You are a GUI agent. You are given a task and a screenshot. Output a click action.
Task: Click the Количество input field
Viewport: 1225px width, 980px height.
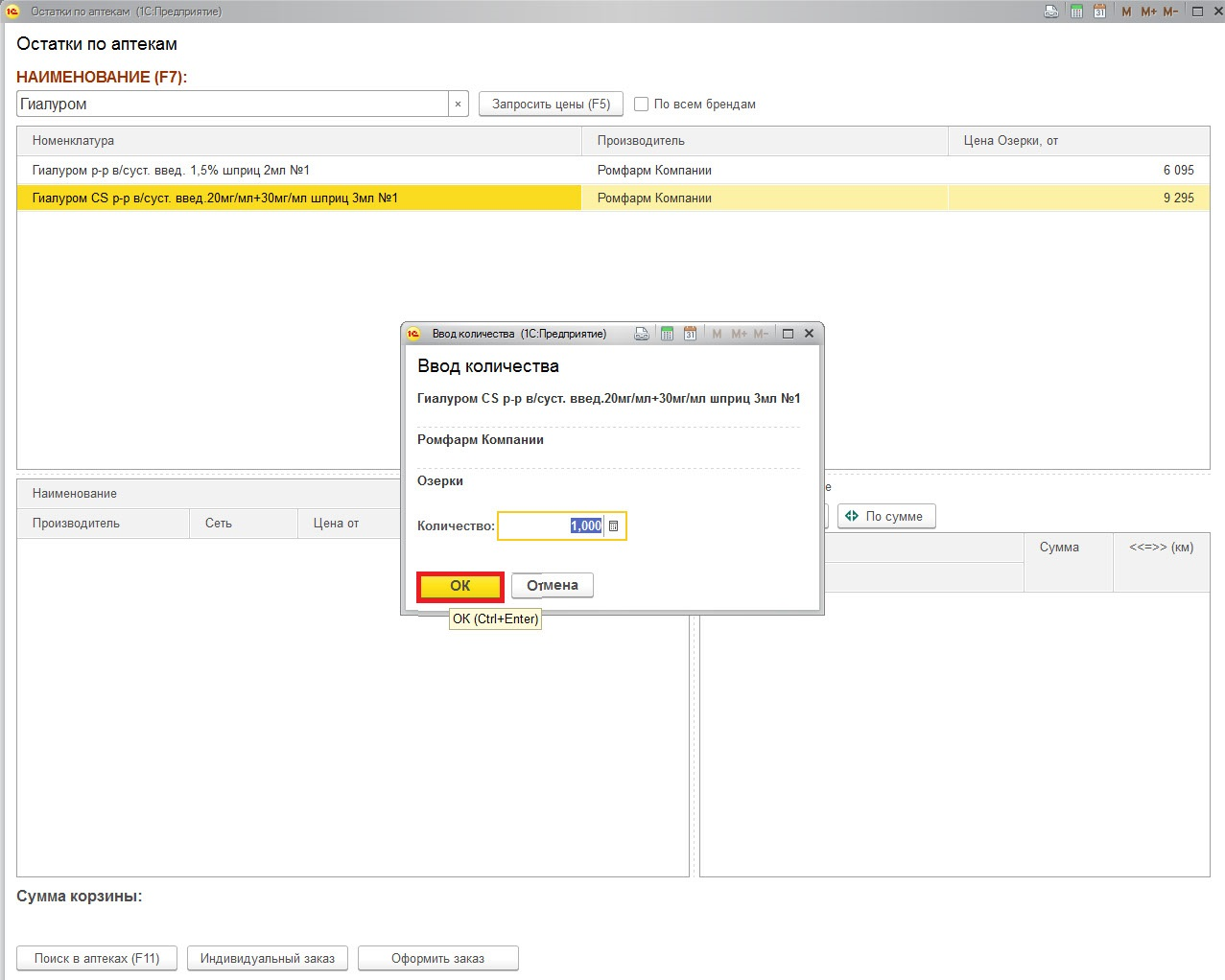click(551, 526)
